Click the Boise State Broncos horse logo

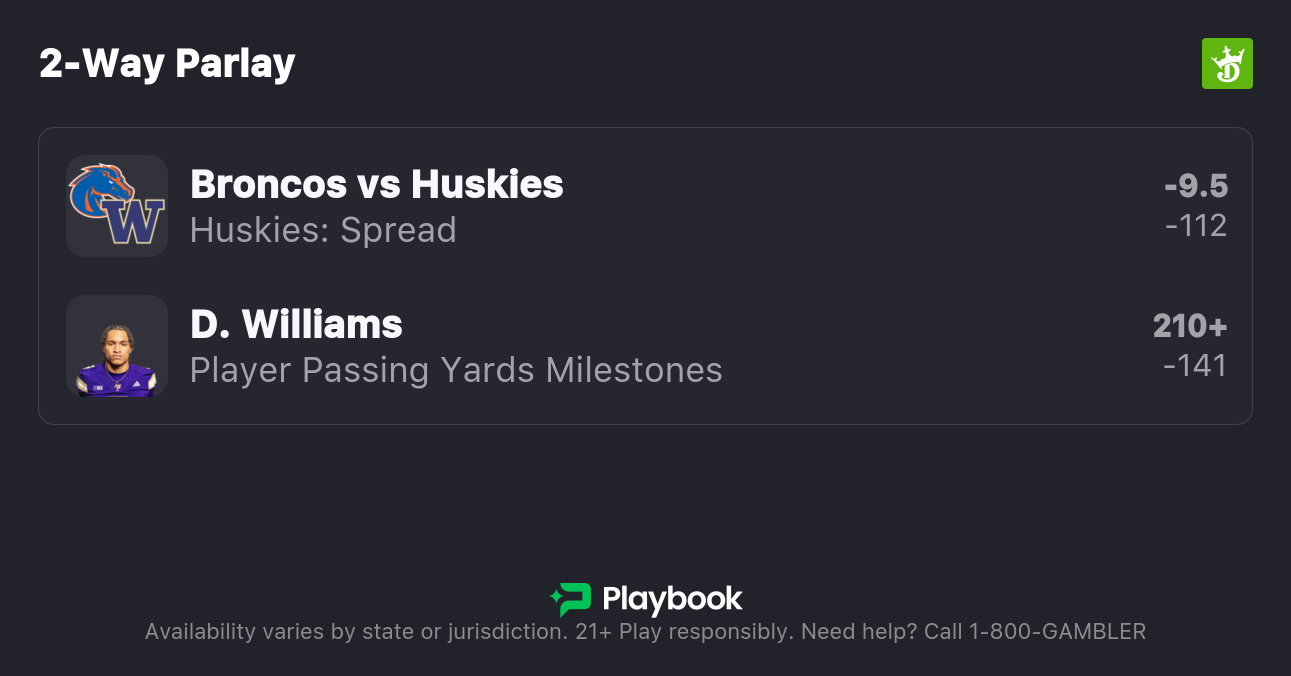tap(100, 188)
